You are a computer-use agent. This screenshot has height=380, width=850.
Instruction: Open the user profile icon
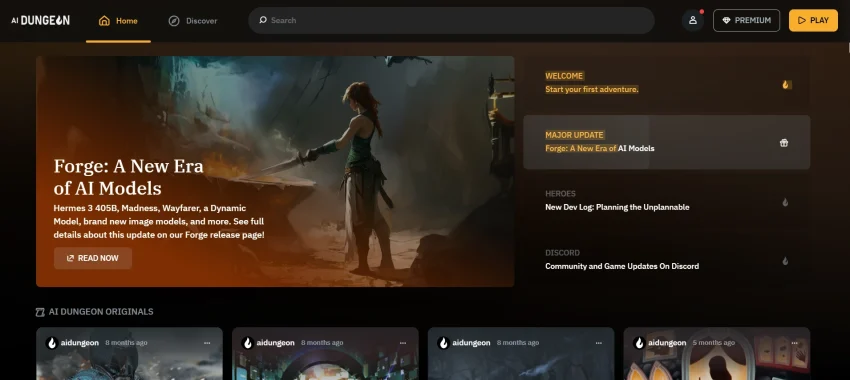point(692,20)
